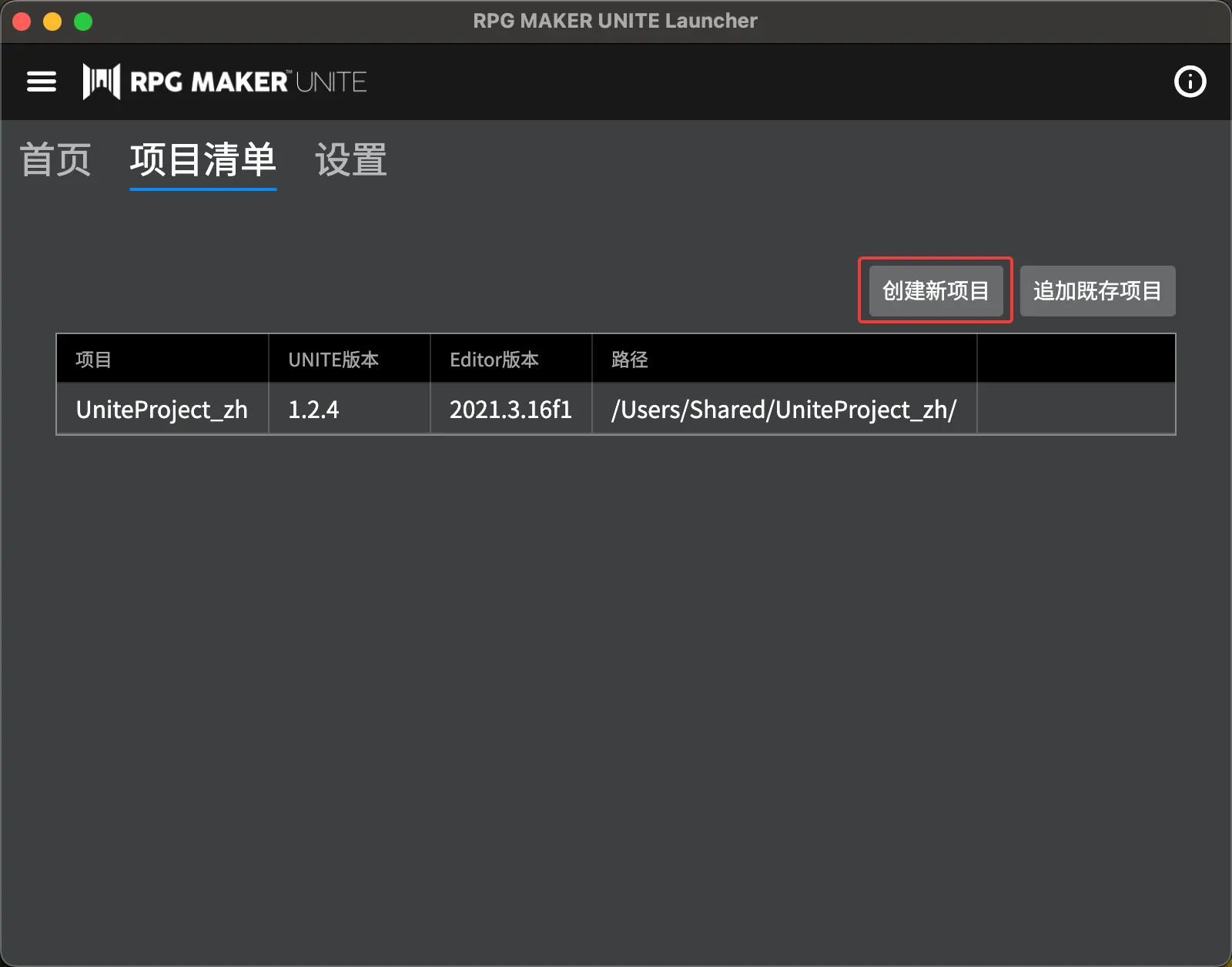The height and width of the screenshot is (967, 1232).
Task: Click the Editor版本 column header
Action: click(511, 359)
